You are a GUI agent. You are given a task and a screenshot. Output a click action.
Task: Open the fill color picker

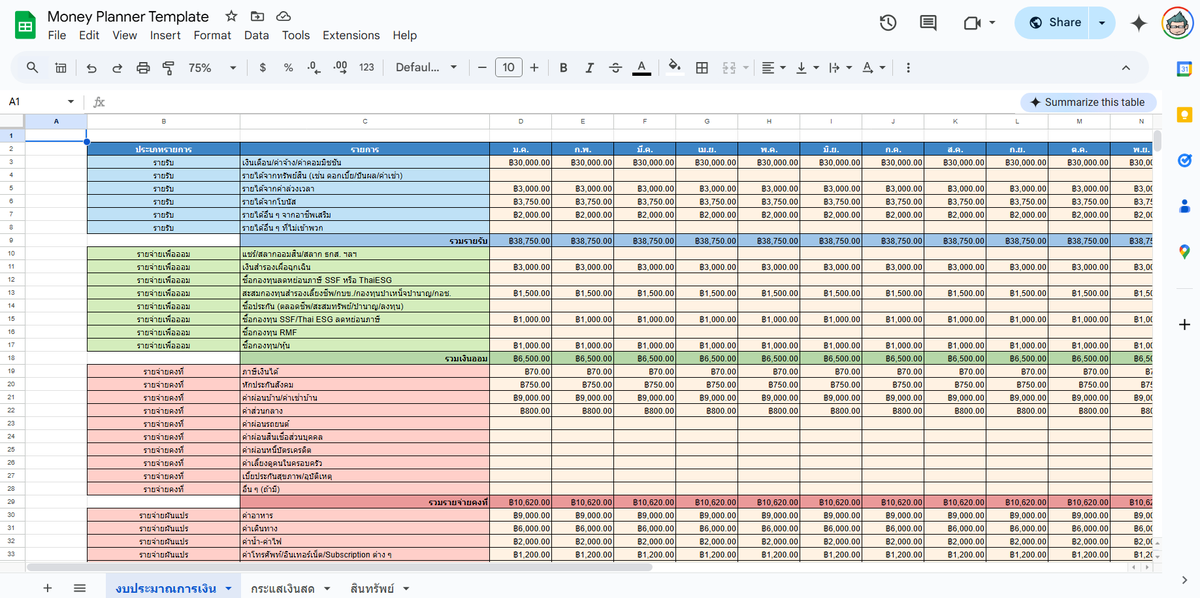click(x=675, y=68)
